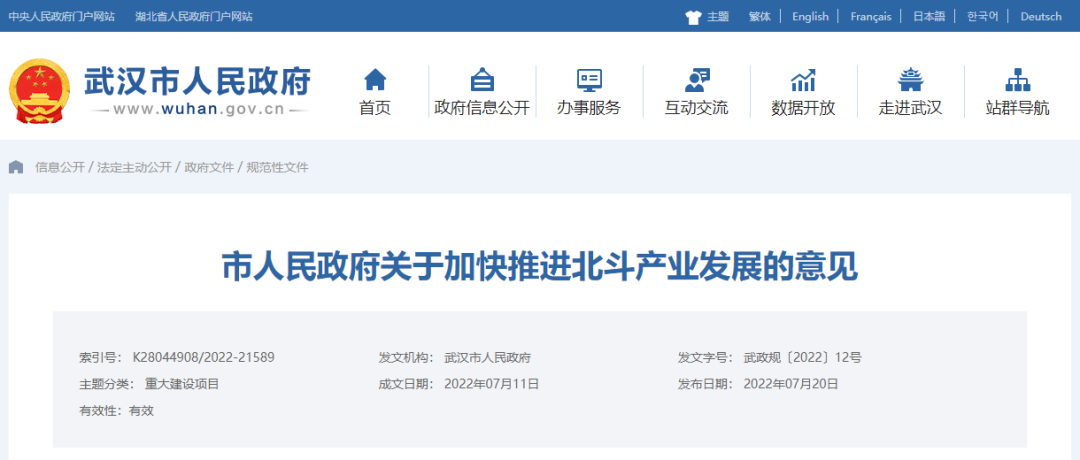Click the 互动交流 person chat icon
The image size is (1080, 460).
pyautogui.click(x=697, y=79)
